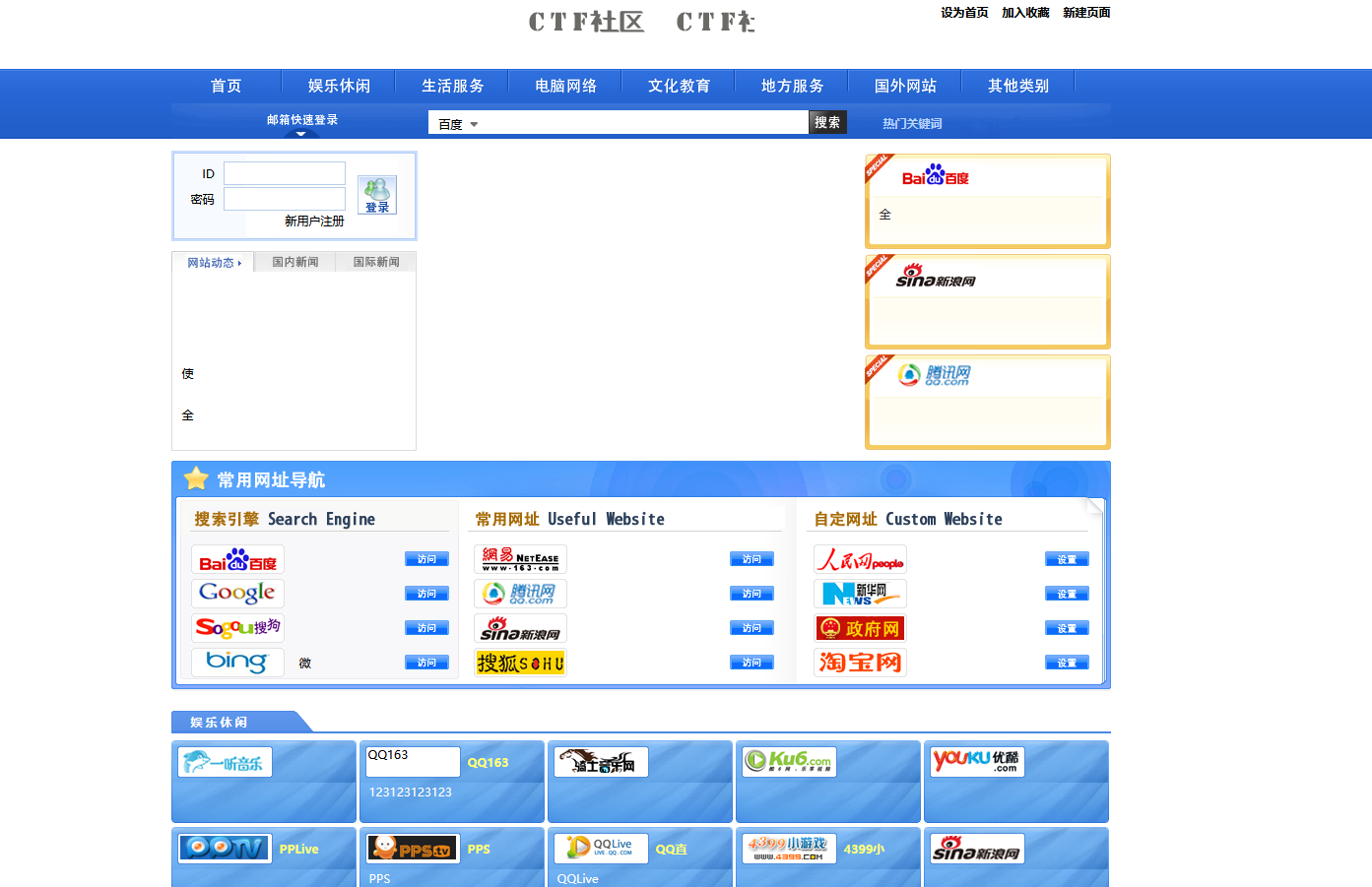Open the Baidu special card logo

tap(936, 176)
